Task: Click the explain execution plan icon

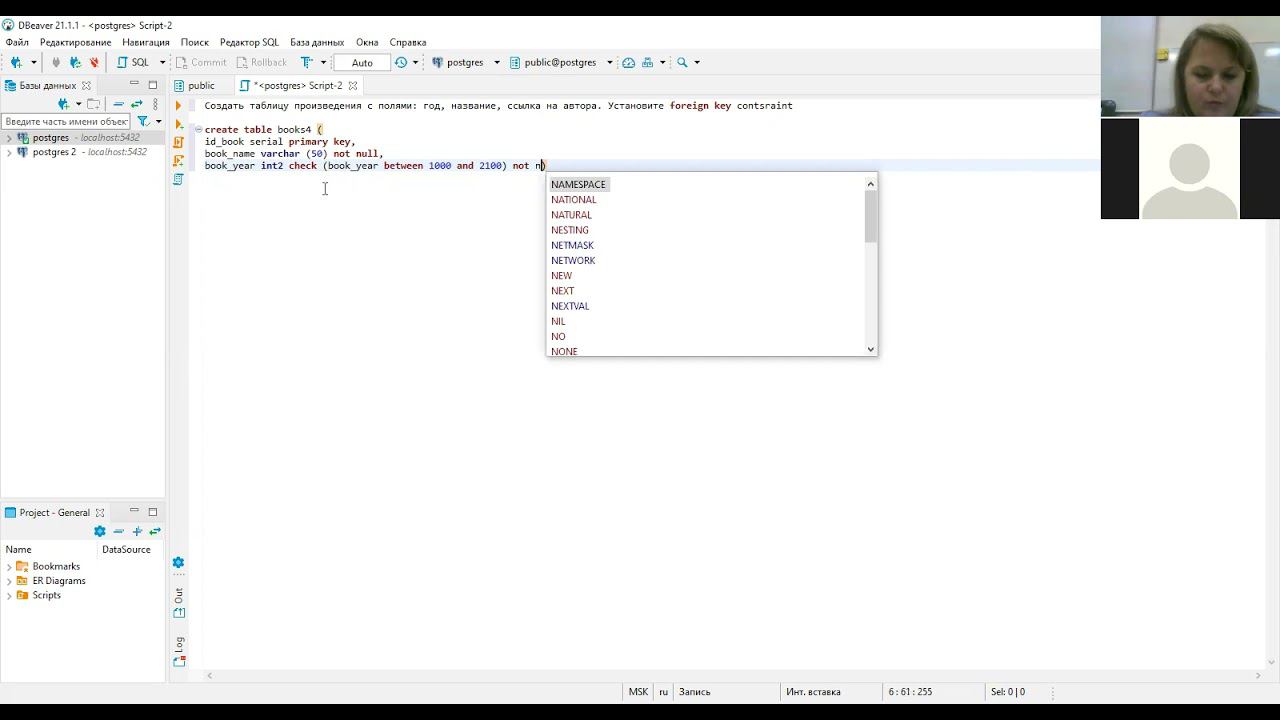Action: [x=178, y=179]
